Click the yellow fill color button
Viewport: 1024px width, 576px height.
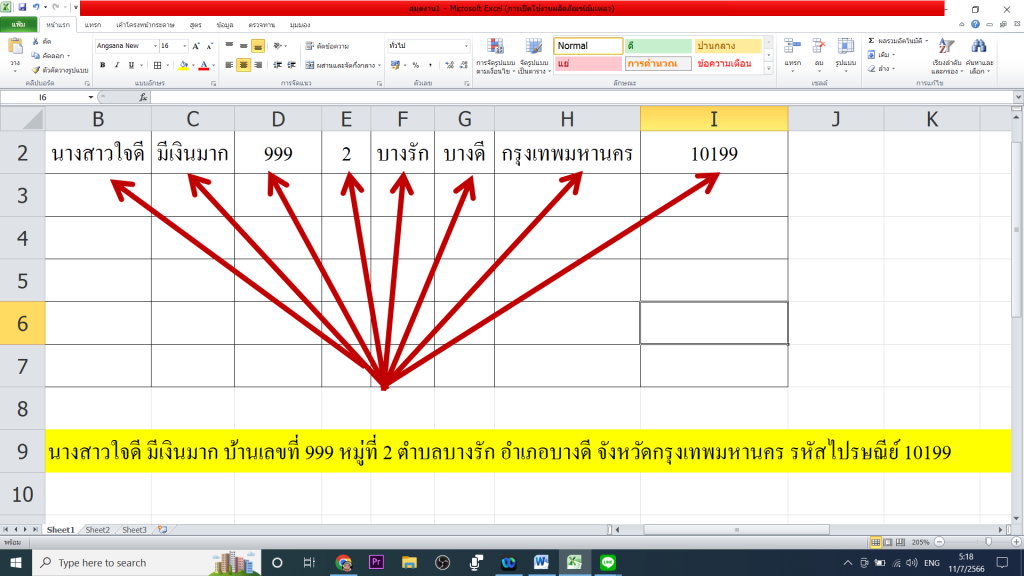pos(183,65)
